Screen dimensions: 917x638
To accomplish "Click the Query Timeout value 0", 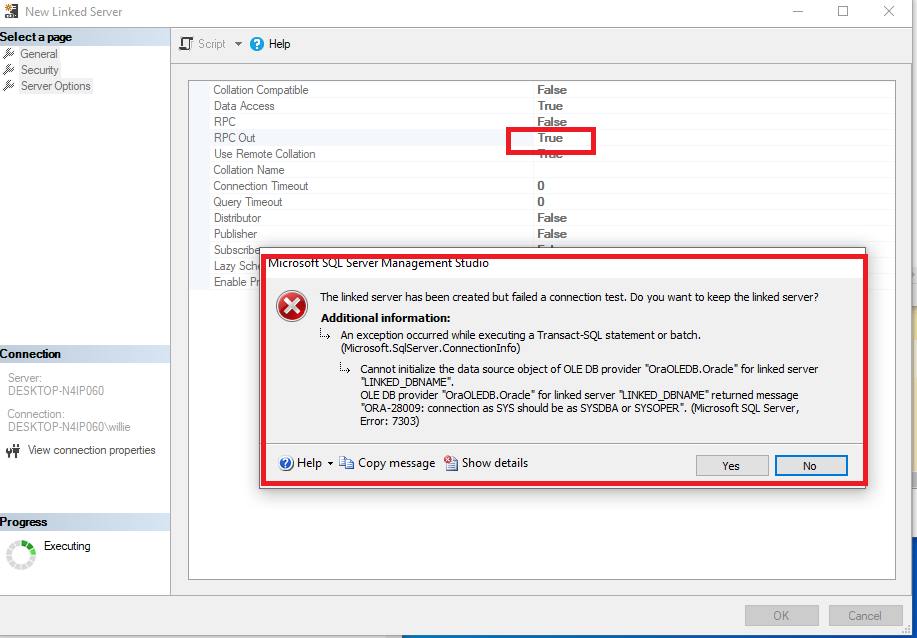I will [x=541, y=202].
